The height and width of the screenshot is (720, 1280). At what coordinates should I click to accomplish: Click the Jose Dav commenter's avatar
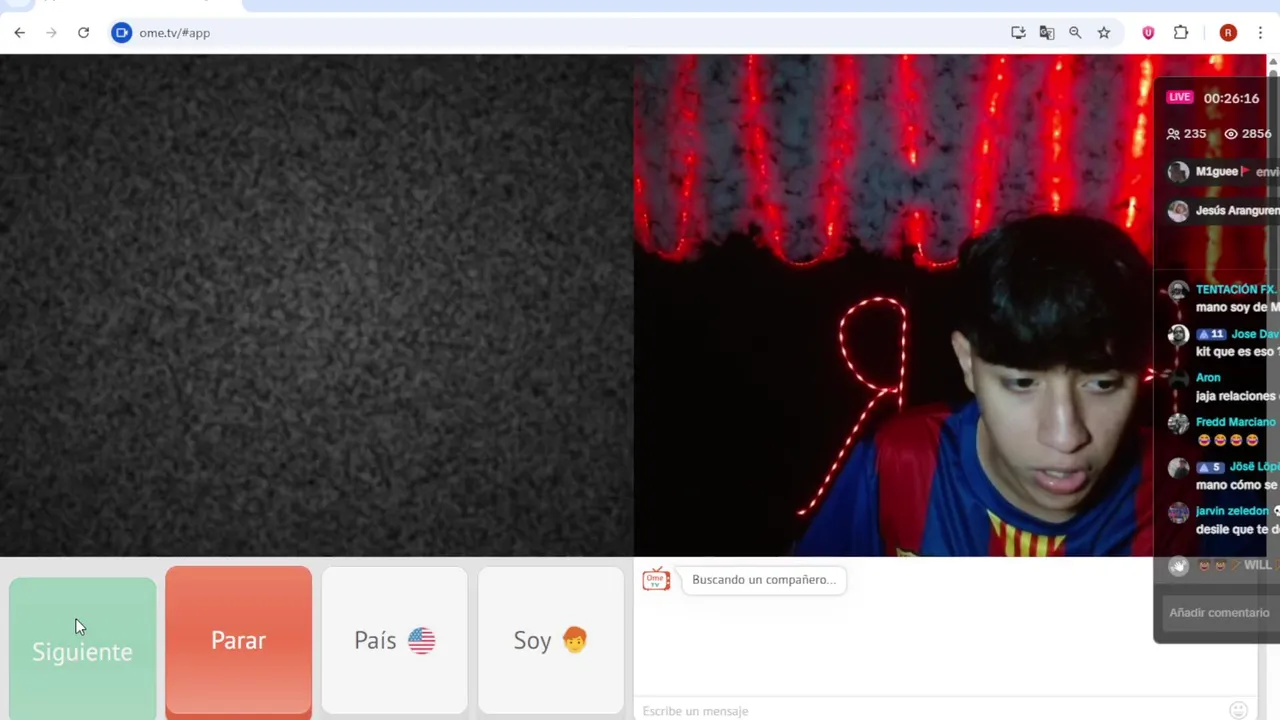pos(1178,335)
